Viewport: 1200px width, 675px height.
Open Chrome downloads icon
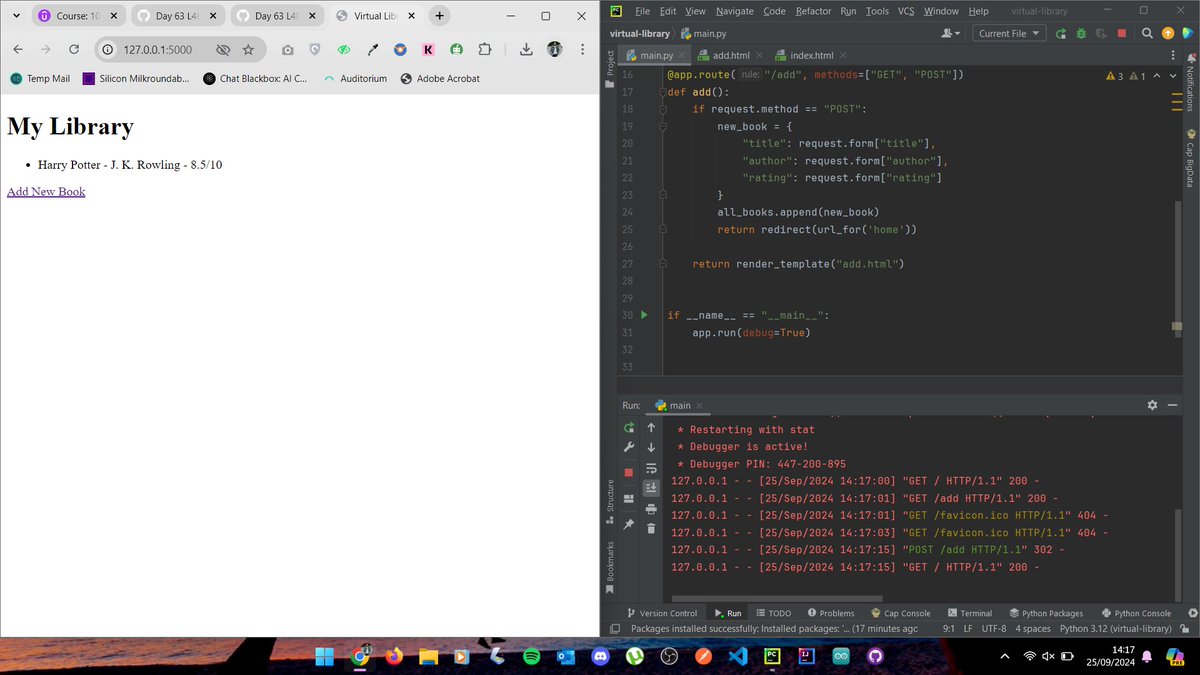526,50
